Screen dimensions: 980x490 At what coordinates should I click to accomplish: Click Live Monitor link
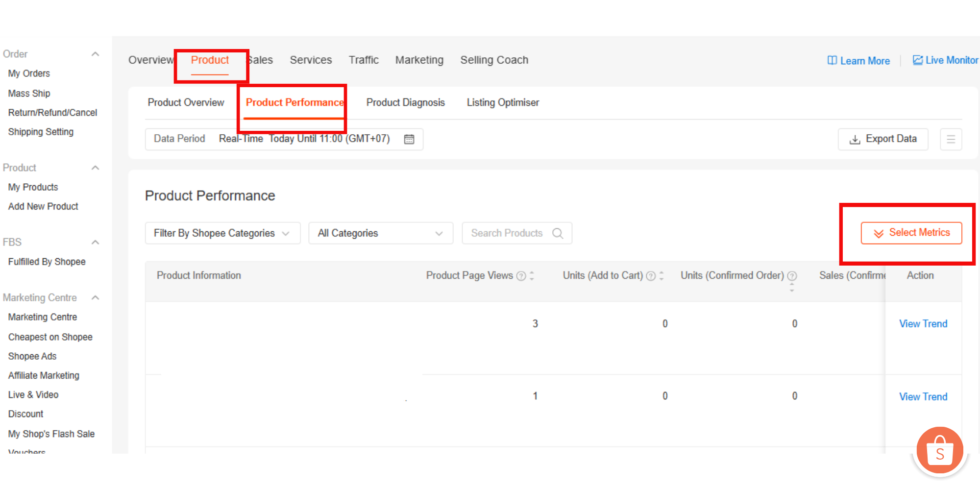946,60
